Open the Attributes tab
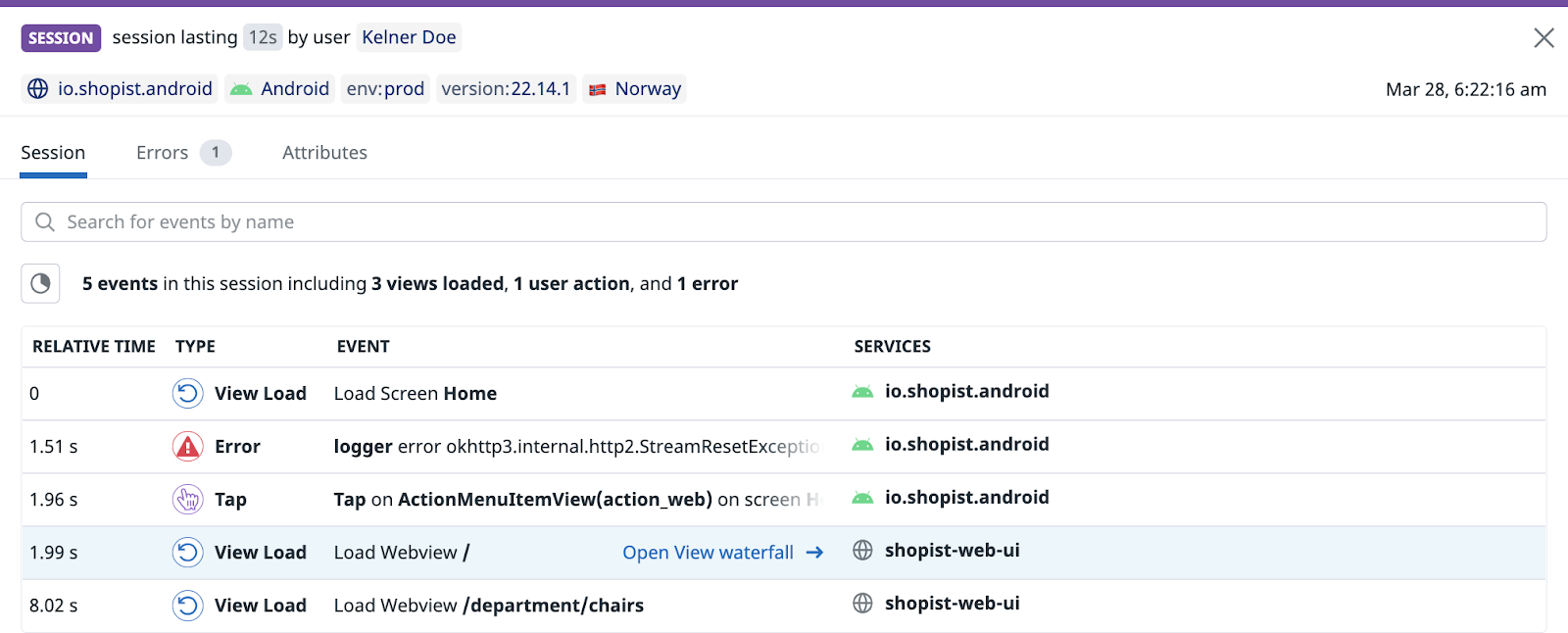Screen dimensions: 1568x633 click(324, 153)
